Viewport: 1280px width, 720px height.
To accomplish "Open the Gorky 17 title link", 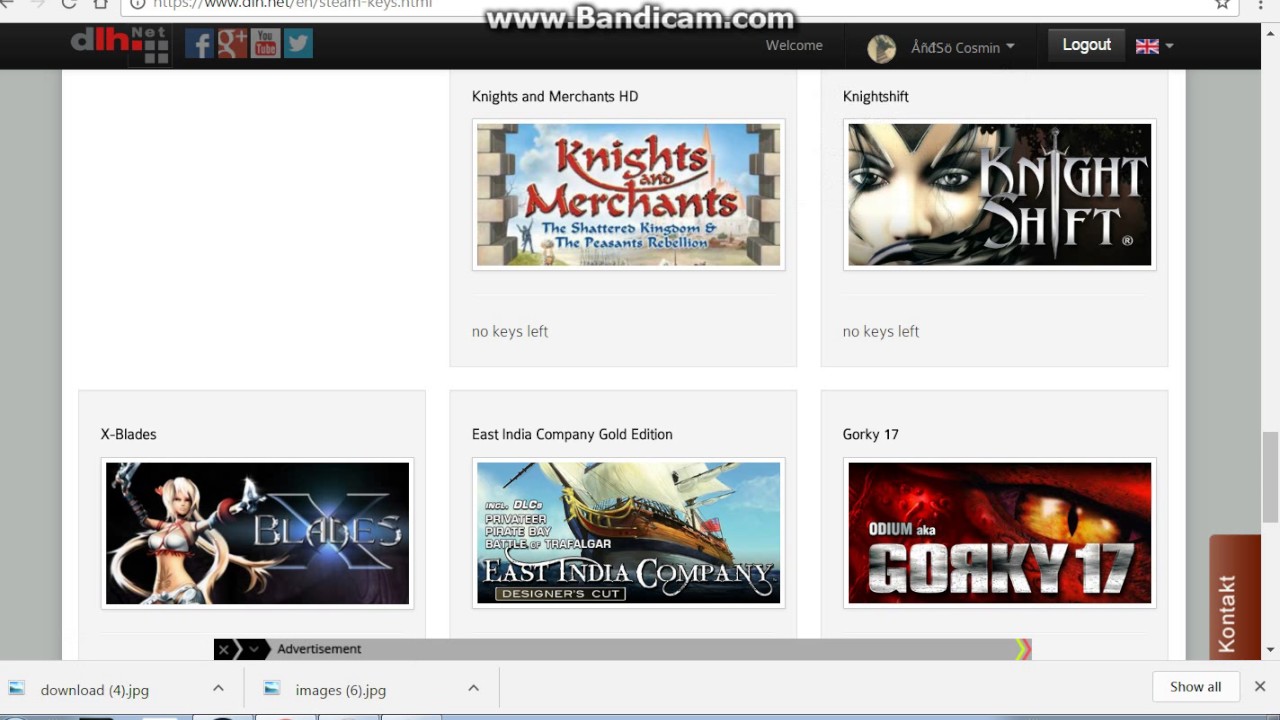I will pos(870,434).
